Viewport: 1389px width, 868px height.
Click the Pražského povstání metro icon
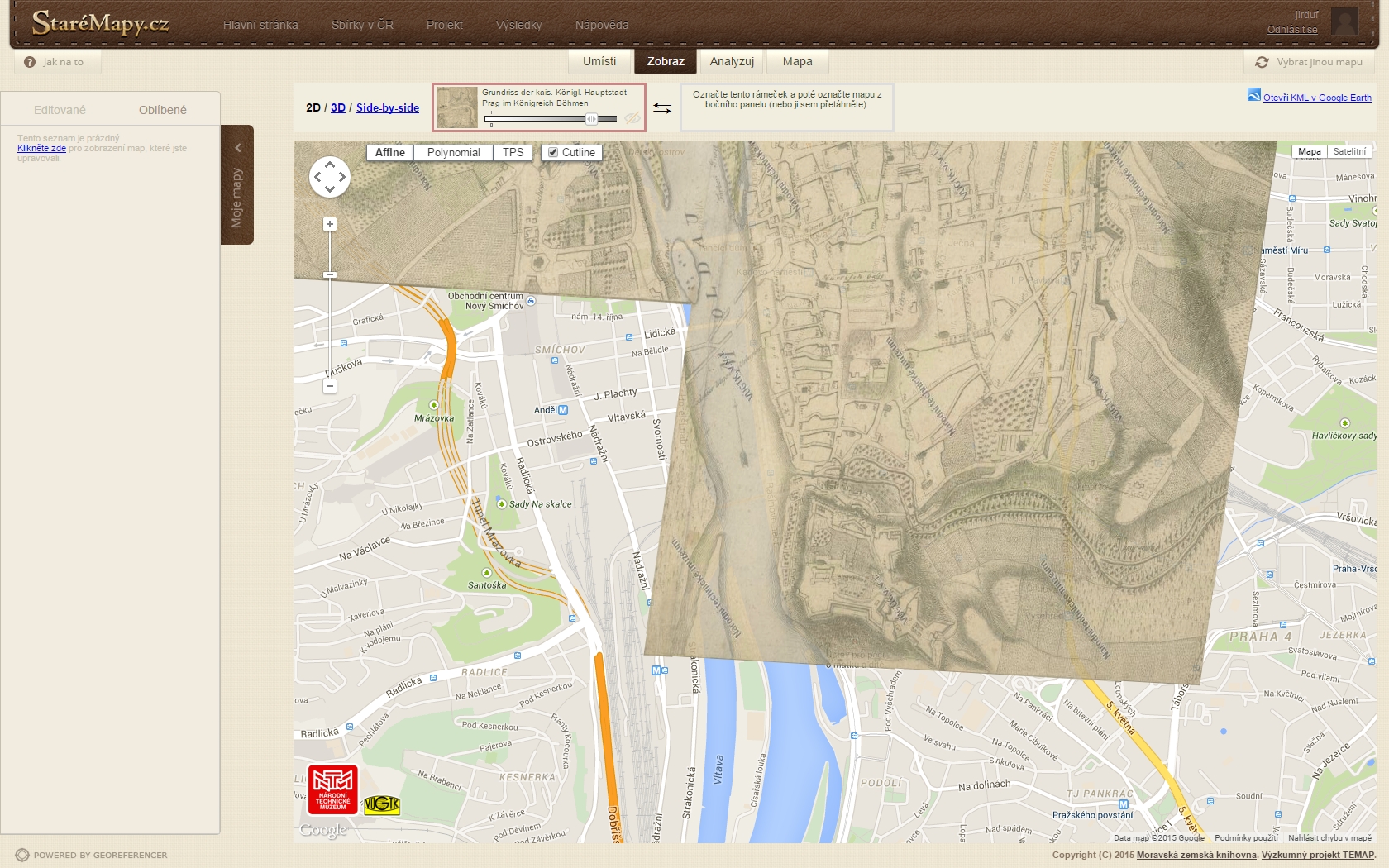click(1124, 804)
